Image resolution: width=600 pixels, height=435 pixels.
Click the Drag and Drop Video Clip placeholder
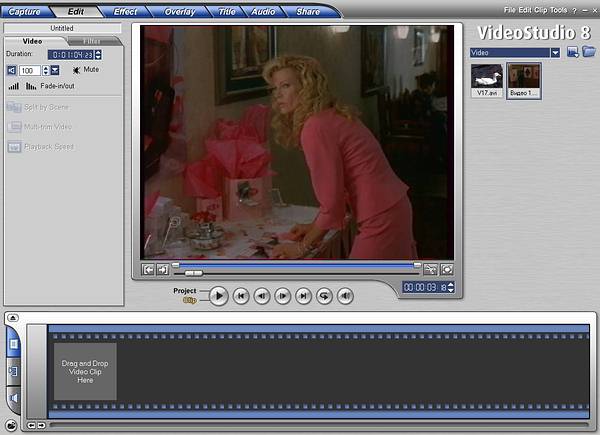[85, 371]
